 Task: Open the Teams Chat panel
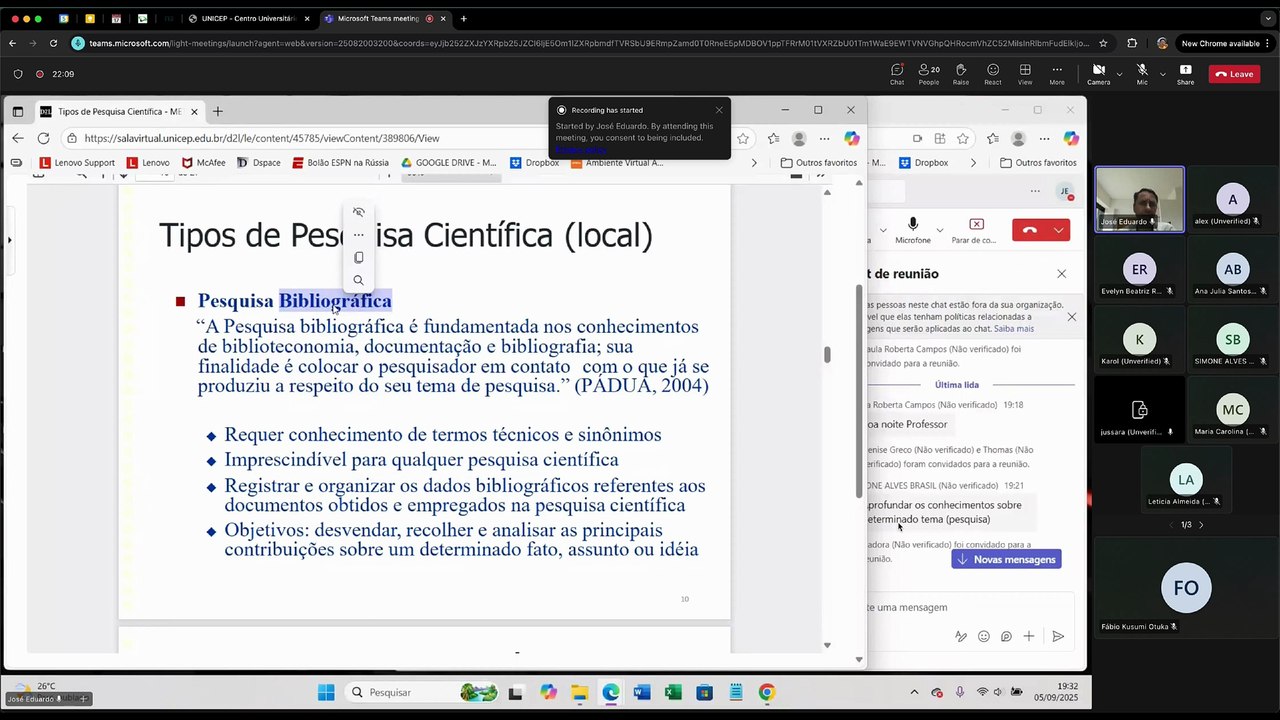(897, 73)
